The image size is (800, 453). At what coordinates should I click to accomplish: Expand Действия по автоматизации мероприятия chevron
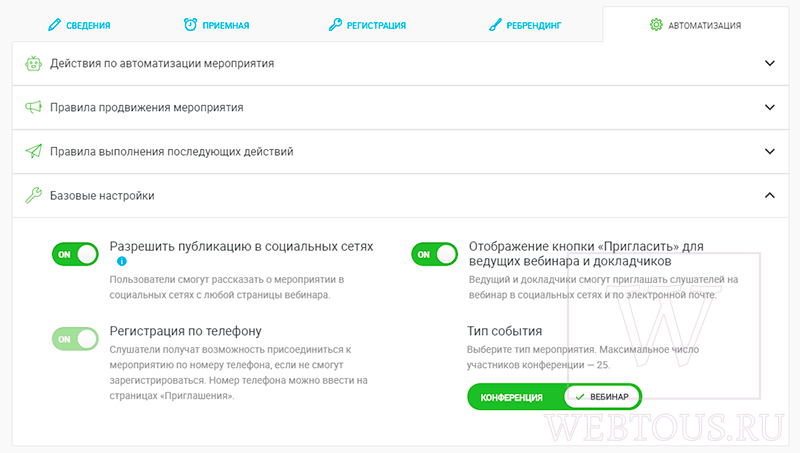[x=770, y=63]
